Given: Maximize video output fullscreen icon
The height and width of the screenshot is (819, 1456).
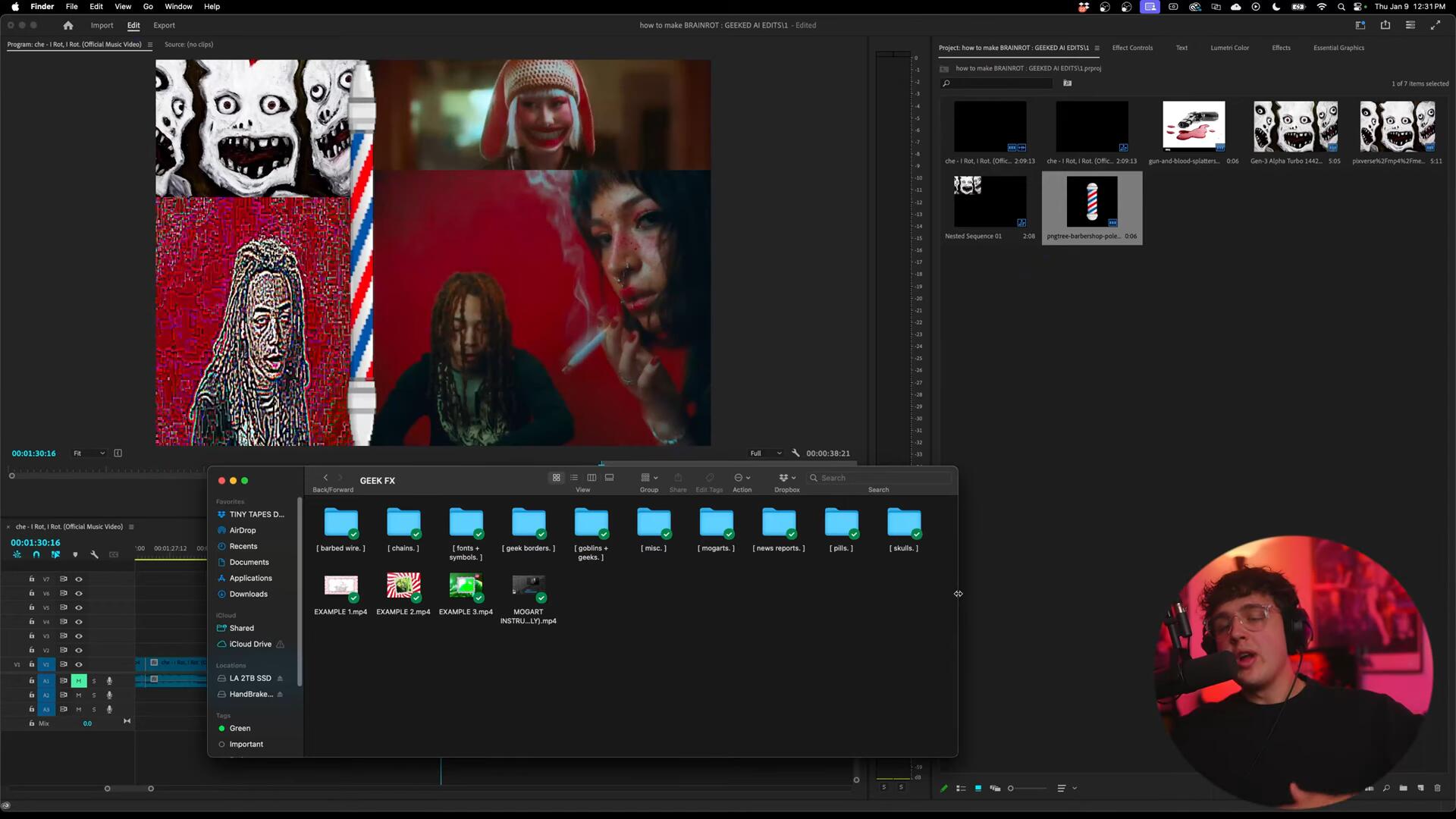Looking at the screenshot, I should [x=1436, y=25].
